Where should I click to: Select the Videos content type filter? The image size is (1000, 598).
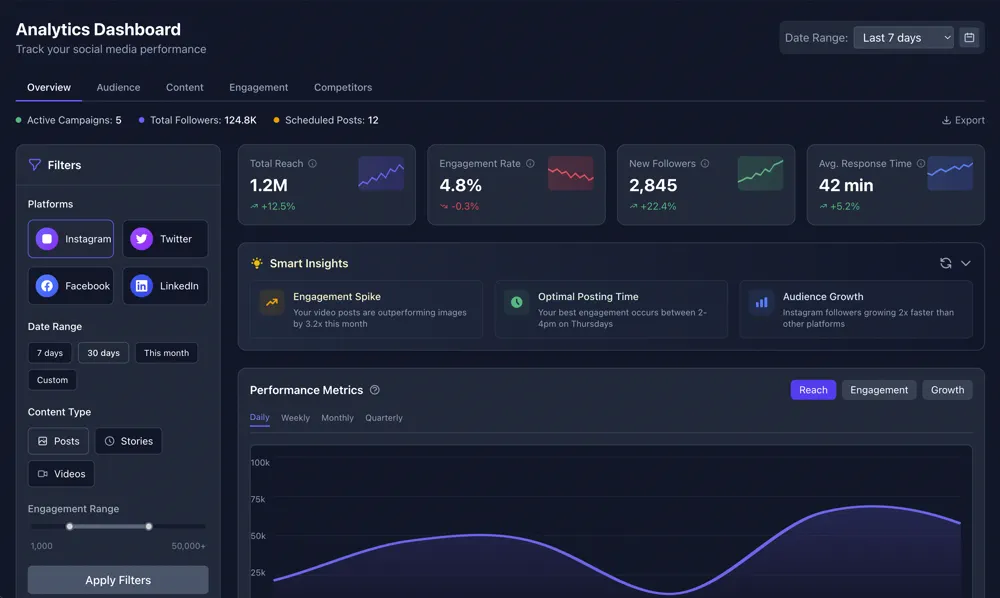61,474
